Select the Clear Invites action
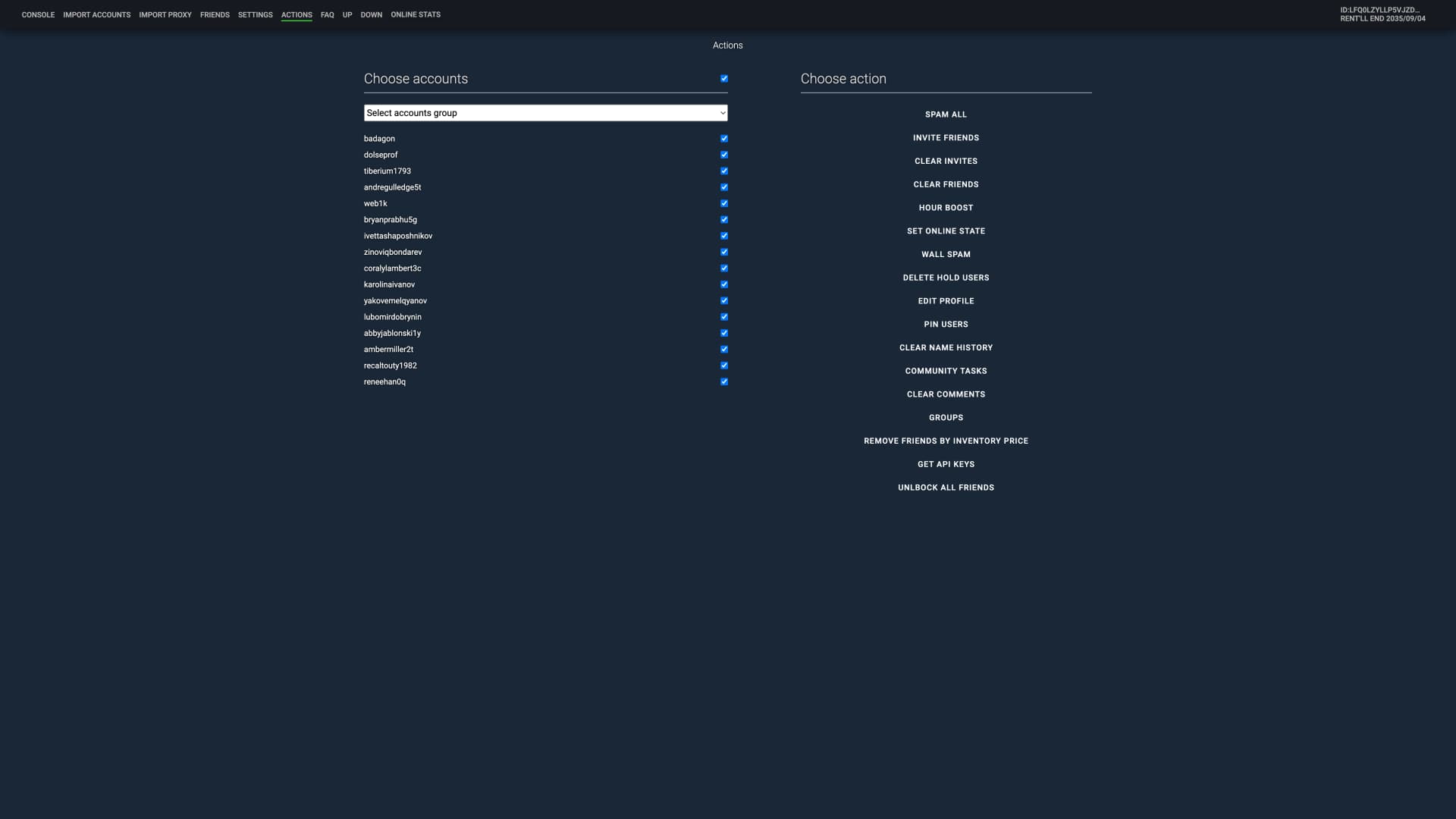The width and height of the screenshot is (1456, 819). 946,162
